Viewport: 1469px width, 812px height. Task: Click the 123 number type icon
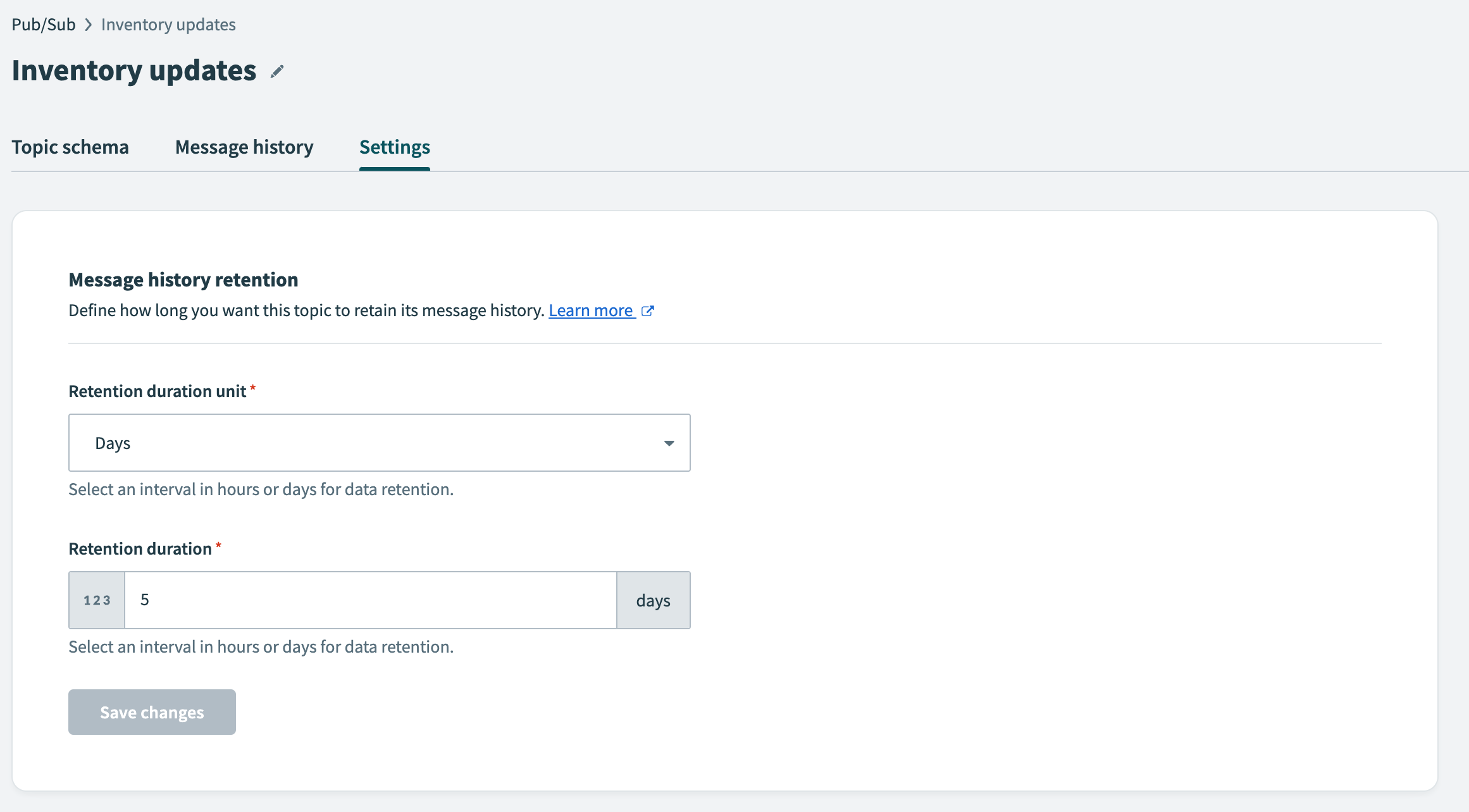pyautogui.click(x=97, y=600)
